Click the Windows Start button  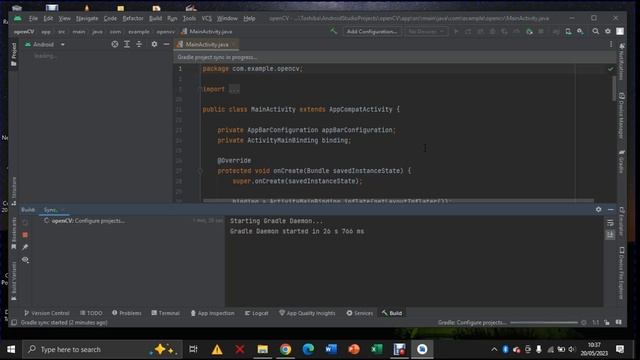11,349
